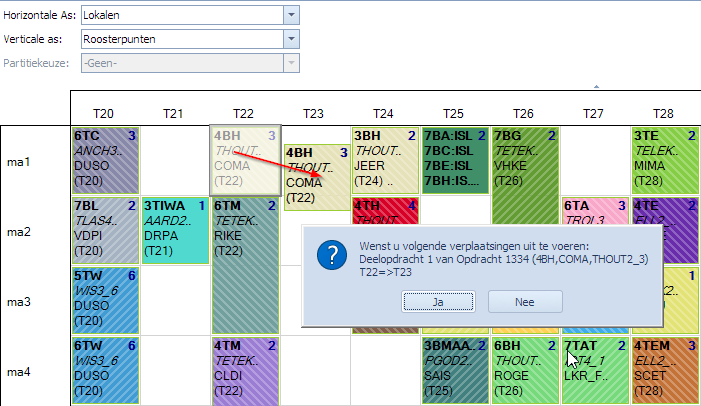Click the ma3 row label
This screenshot has width=701, height=406.
19,302
